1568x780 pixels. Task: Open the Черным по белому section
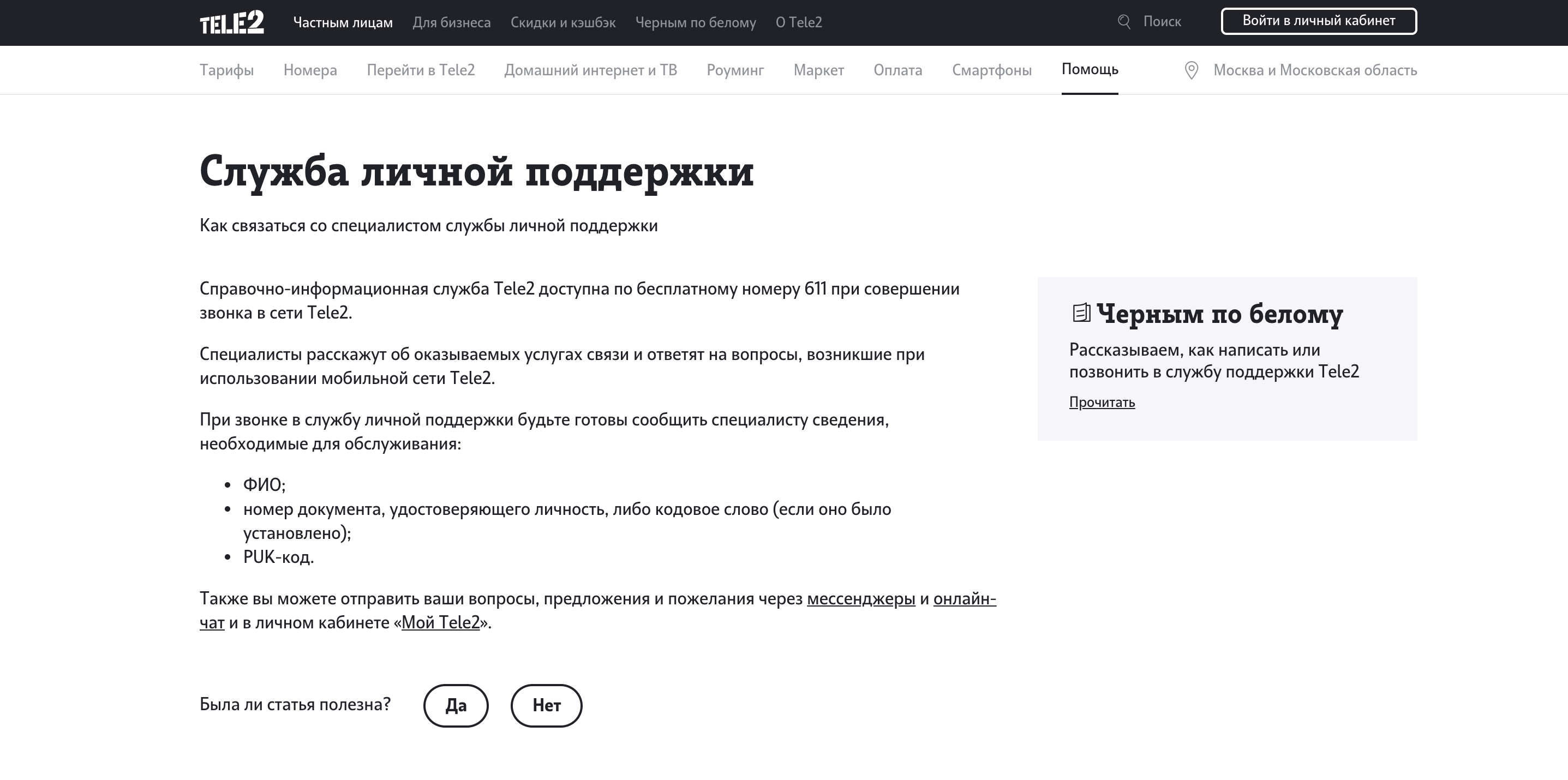click(696, 22)
